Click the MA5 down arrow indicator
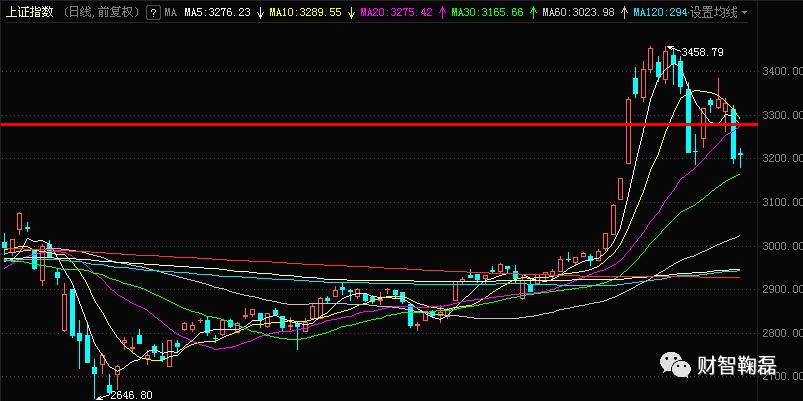803x401 pixels. [260, 13]
